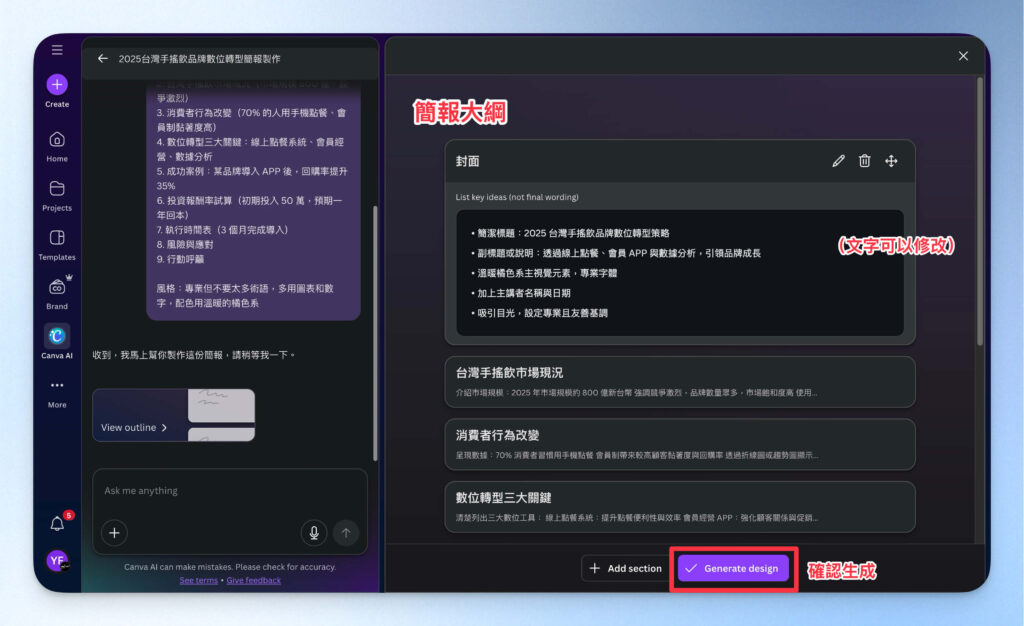Go back using the arrow beside the chat title
This screenshot has width=1024, height=626.
tap(101, 58)
